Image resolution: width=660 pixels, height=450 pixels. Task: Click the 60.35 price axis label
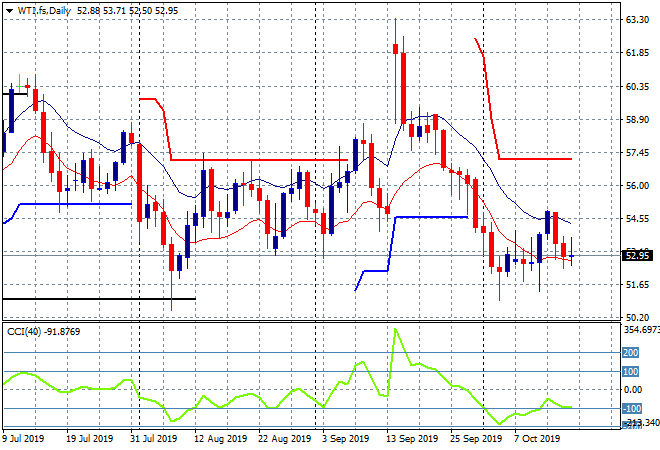point(637,86)
